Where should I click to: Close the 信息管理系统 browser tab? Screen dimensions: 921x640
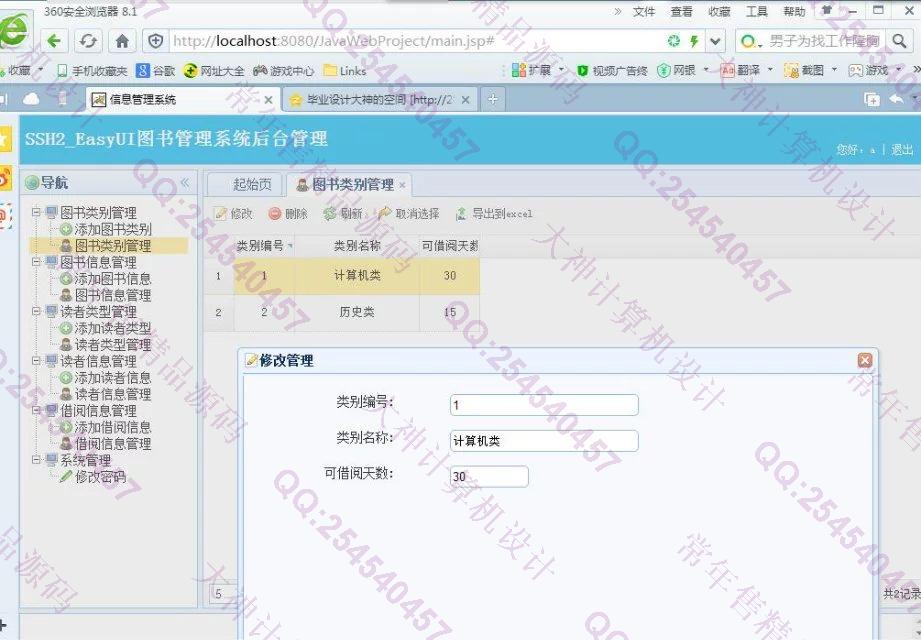[x=268, y=100]
